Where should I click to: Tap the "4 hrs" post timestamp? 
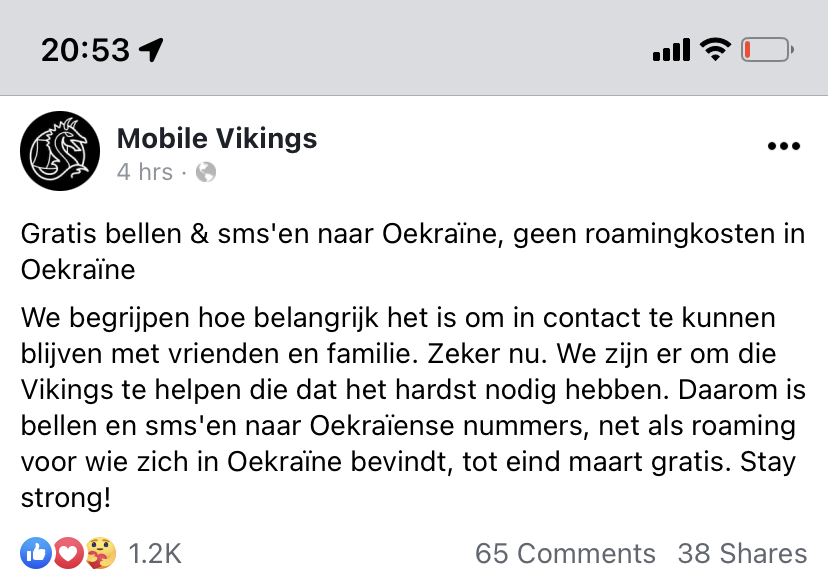coord(144,172)
